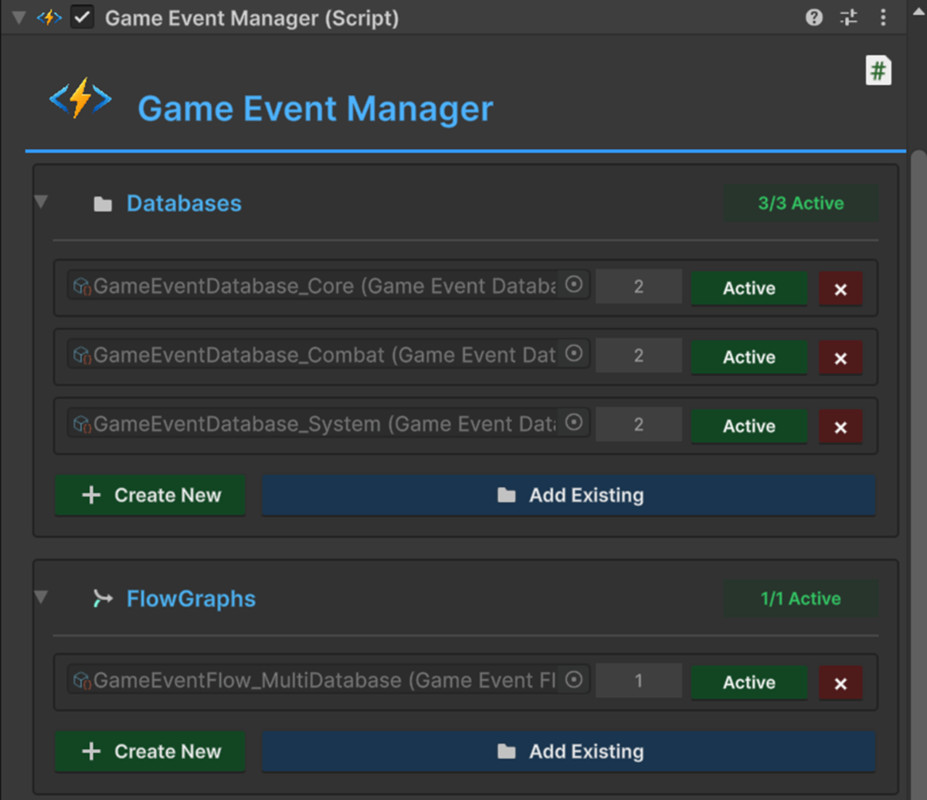Toggle Active state of GameEventFlow_MultiDatabase

(x=748, y=683)
